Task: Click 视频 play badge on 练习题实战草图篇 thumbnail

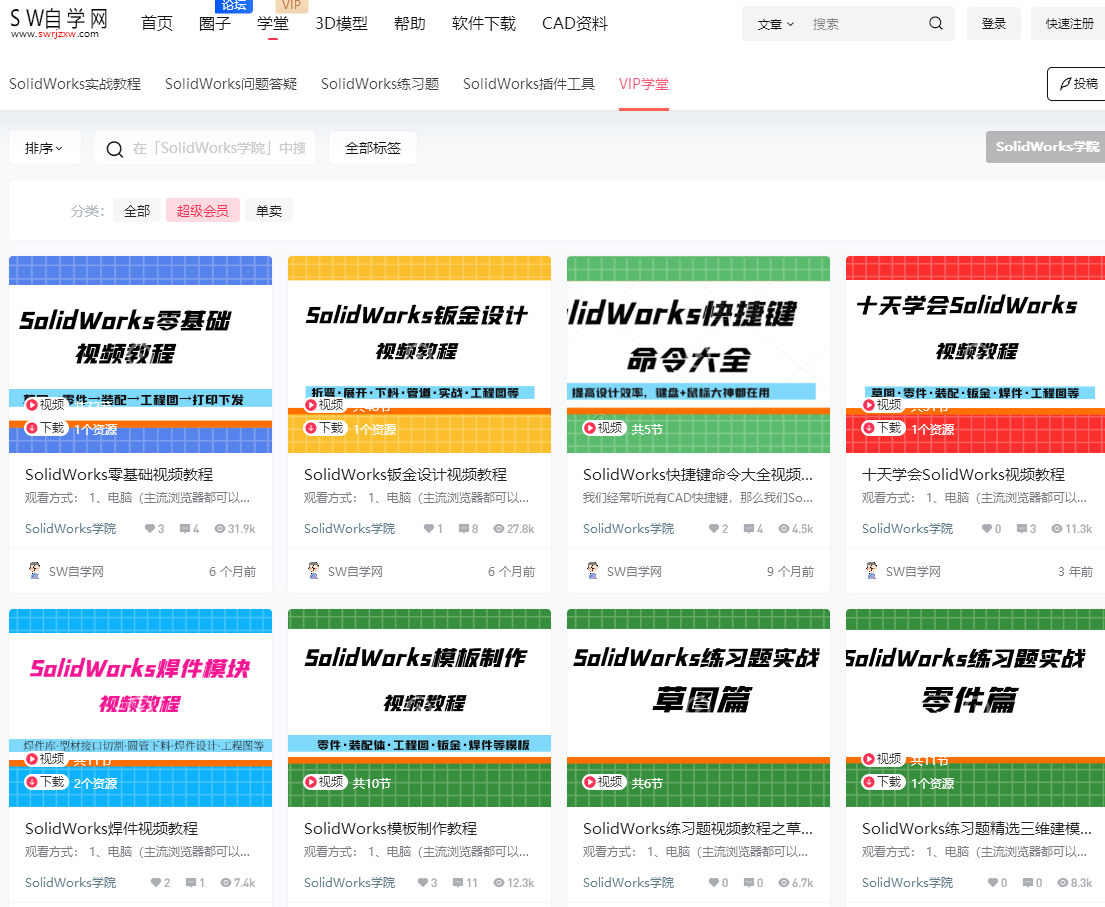Action: click(603, 782)
